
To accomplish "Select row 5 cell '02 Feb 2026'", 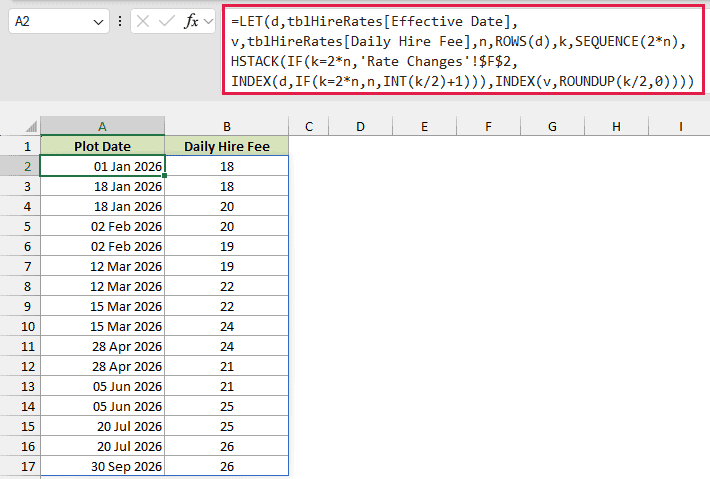I will click(x=102, y=226).
